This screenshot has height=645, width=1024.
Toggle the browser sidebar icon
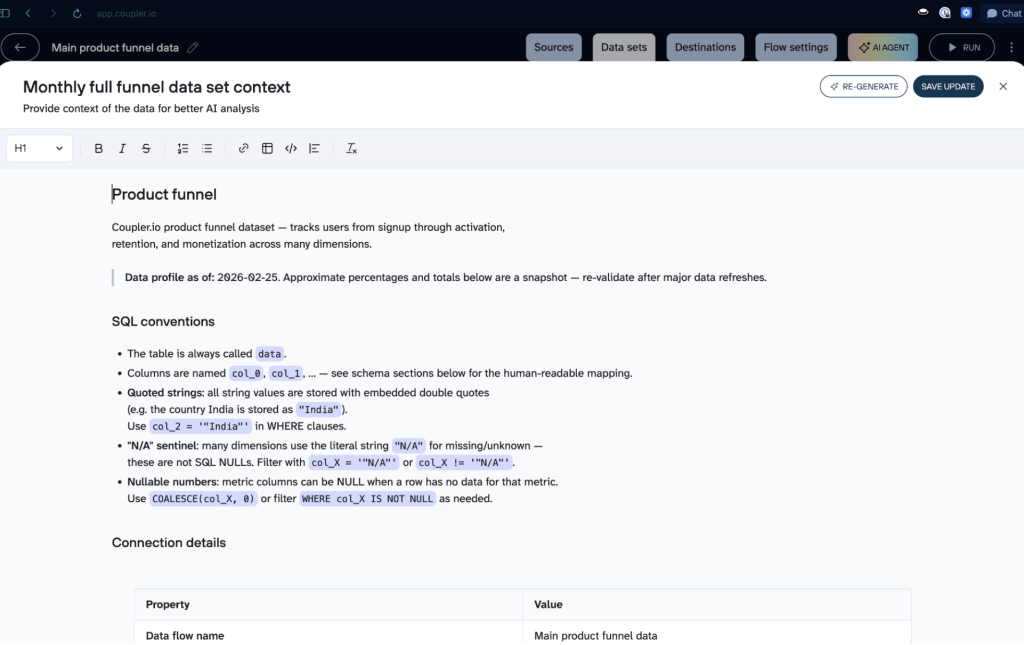[x=5, y=13]
